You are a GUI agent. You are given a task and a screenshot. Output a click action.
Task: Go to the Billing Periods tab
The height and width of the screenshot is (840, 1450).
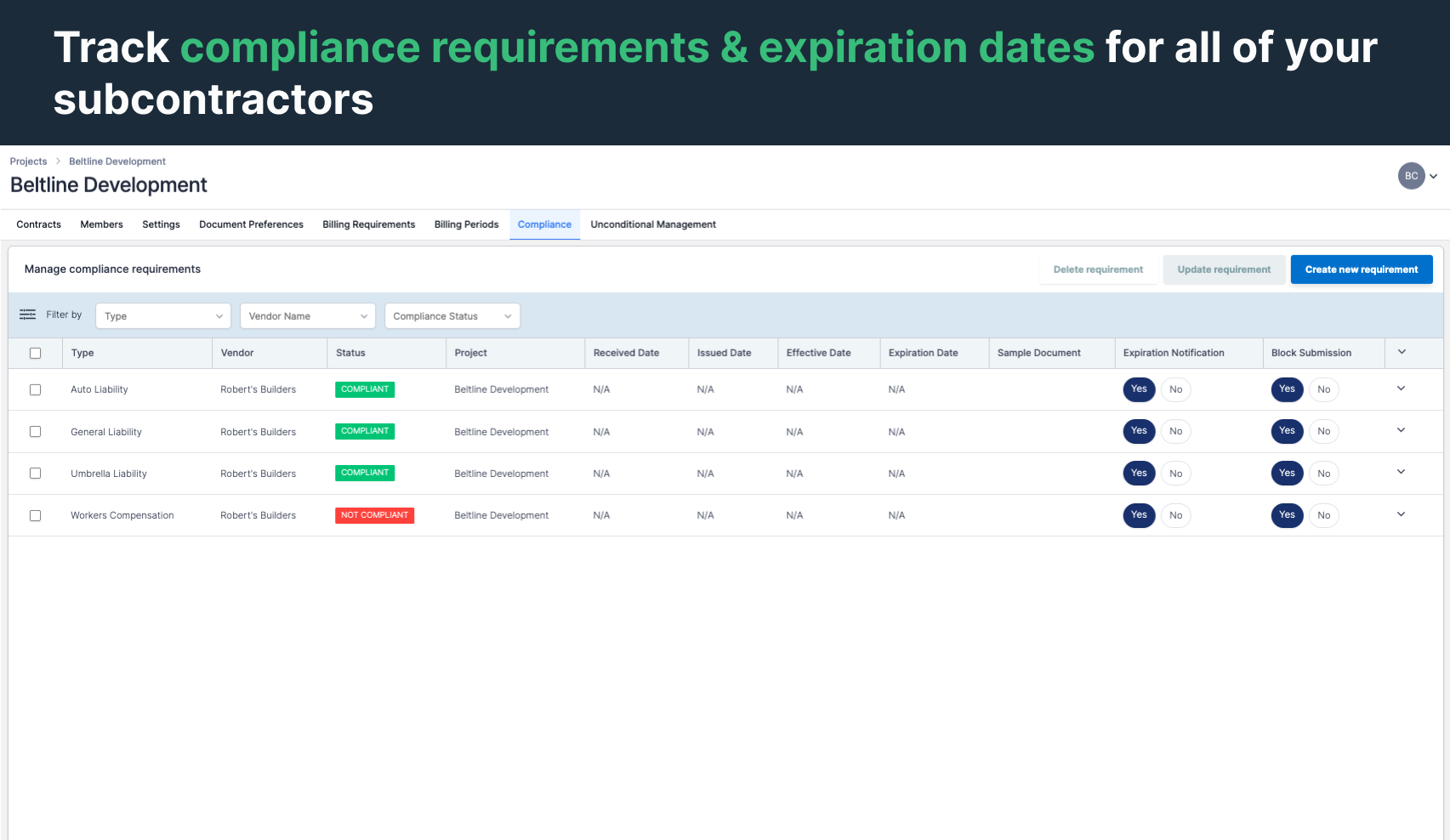tap(466, 224)
